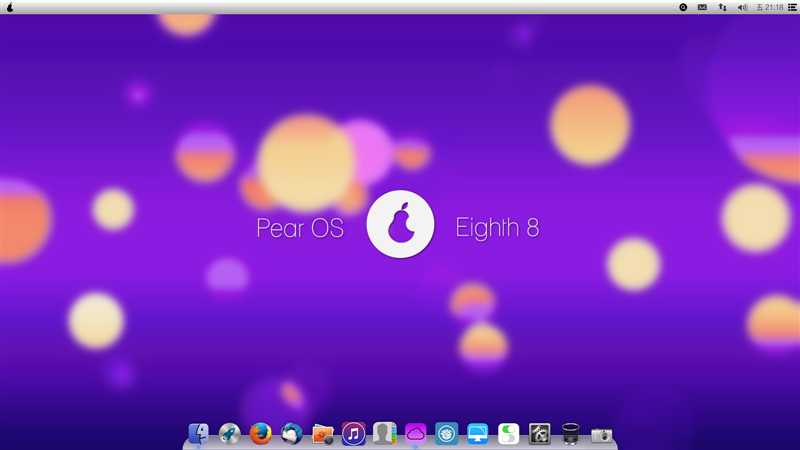Open the orange photos folder dock icon
800x450 pixels.
[x=322, y=435]
